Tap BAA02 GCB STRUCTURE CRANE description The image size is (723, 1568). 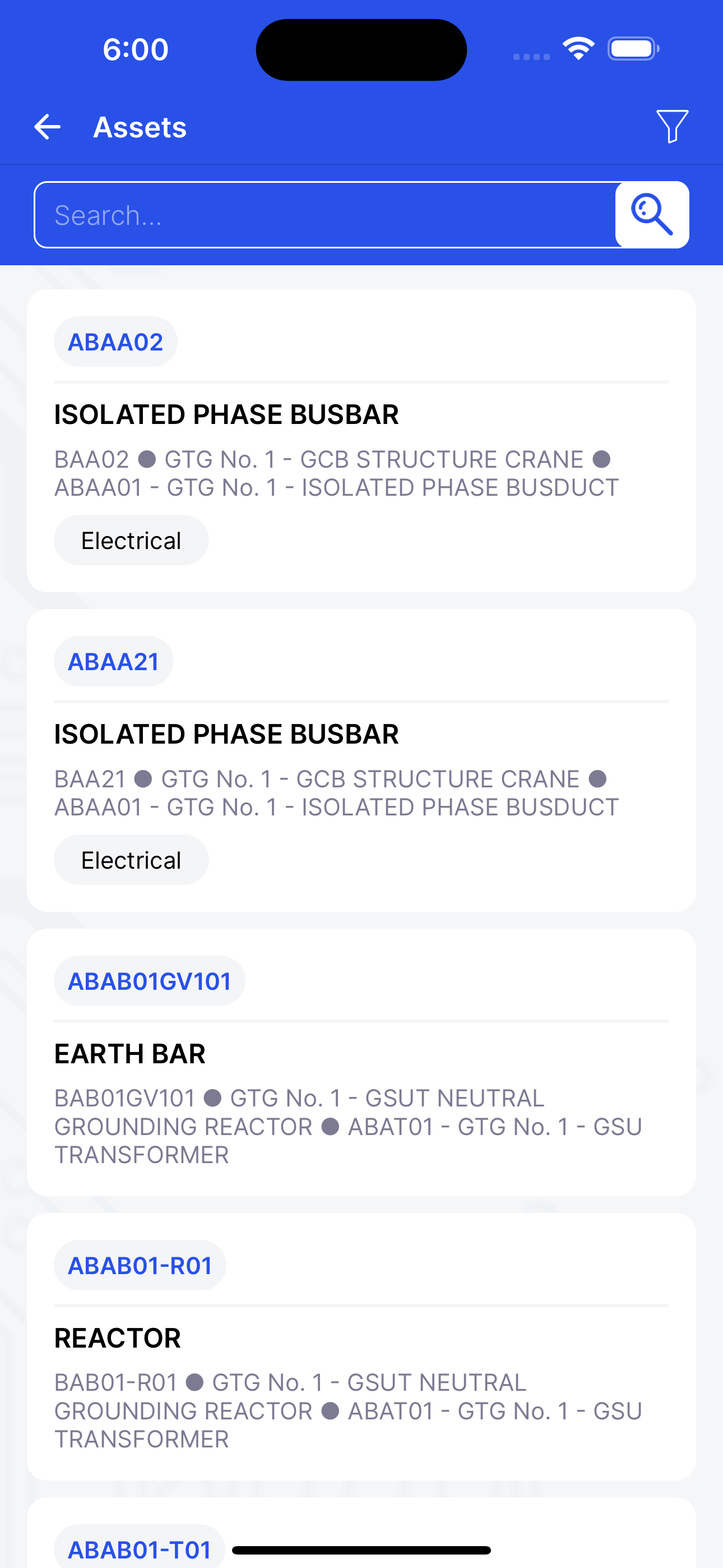pos(336,473)
